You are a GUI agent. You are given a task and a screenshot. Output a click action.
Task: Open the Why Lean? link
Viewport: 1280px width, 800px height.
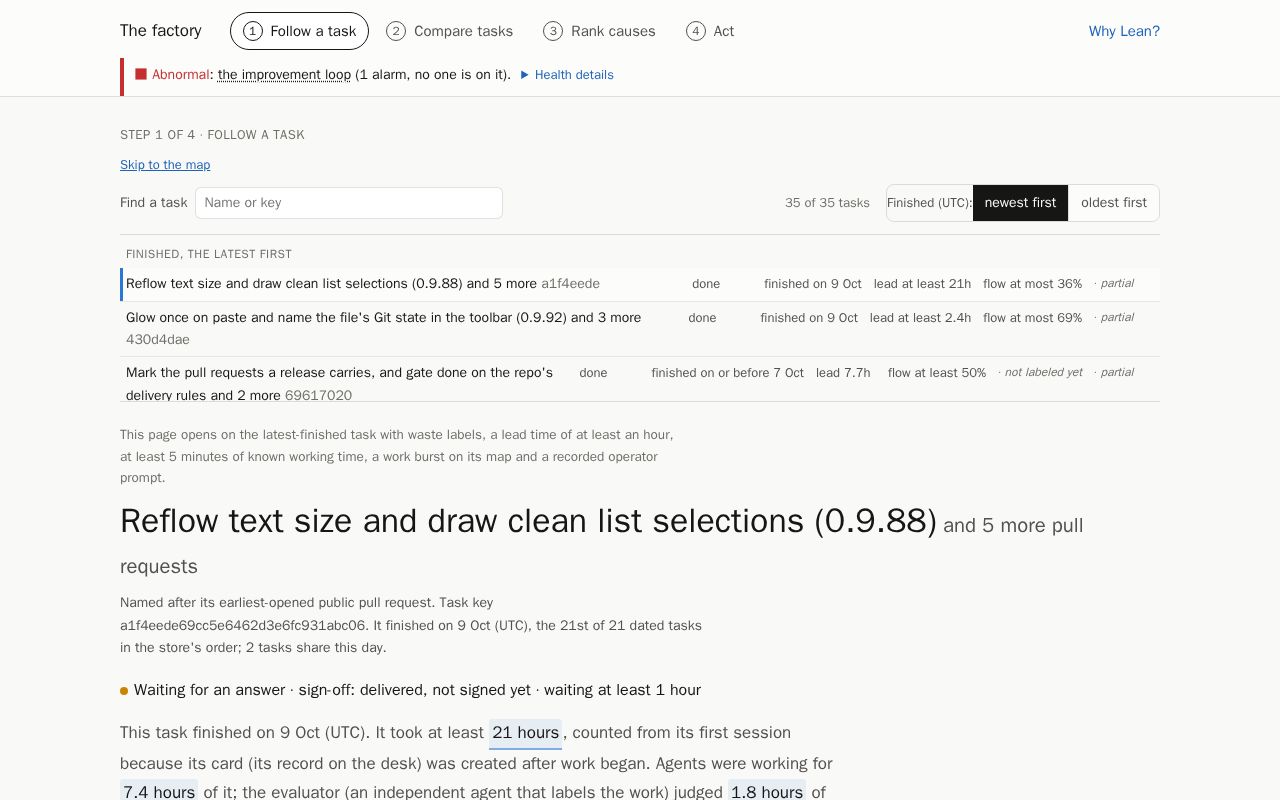pos(1124,31)
